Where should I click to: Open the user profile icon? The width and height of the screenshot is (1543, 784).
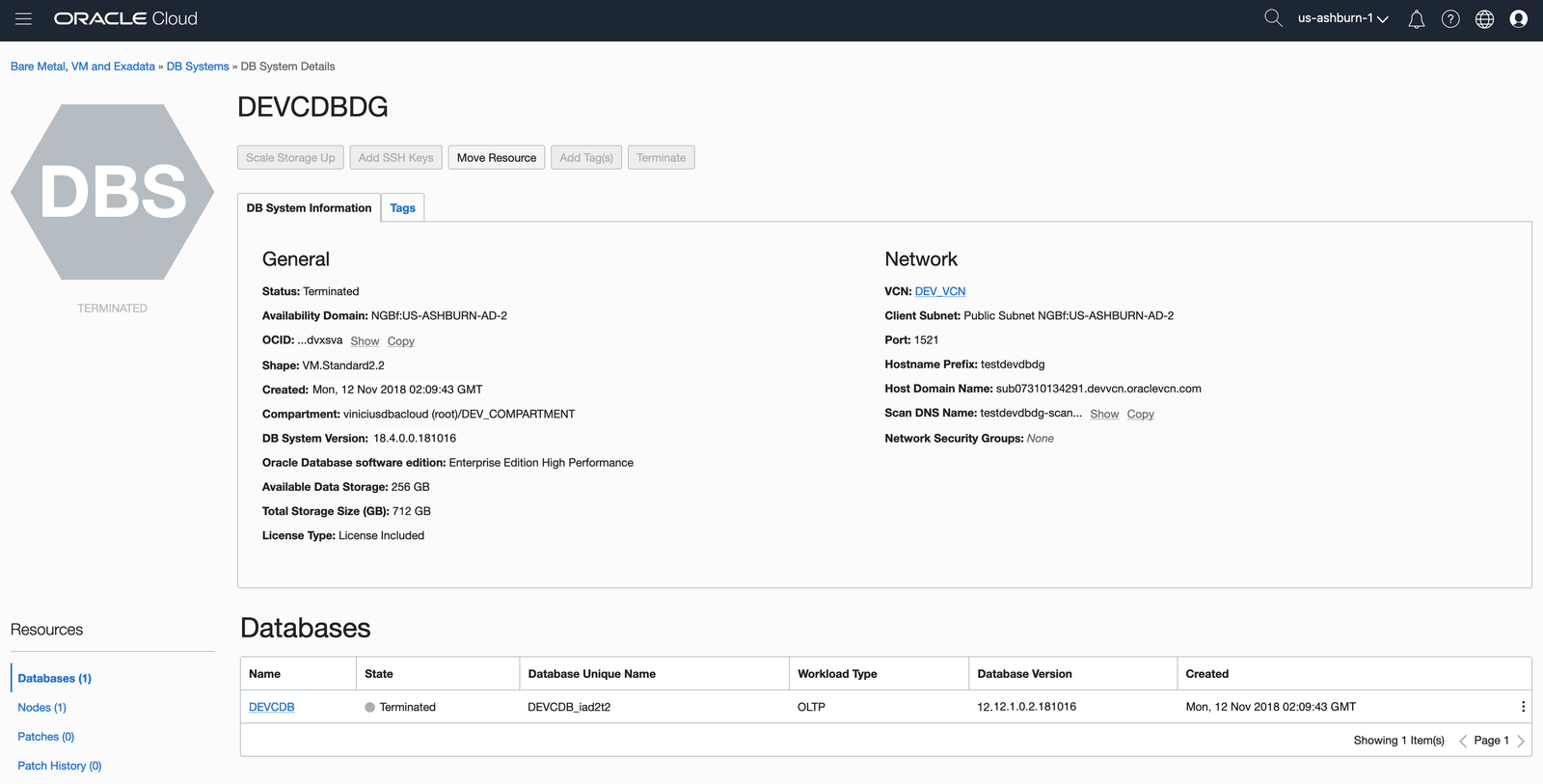point(1518,19)
